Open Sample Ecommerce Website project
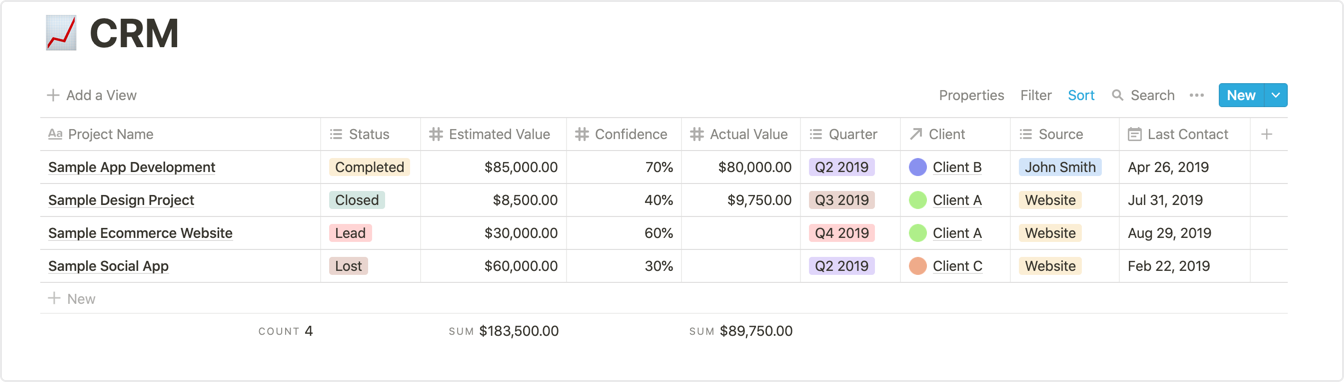The image size is (1344, 382). click(x=140, y=233)
